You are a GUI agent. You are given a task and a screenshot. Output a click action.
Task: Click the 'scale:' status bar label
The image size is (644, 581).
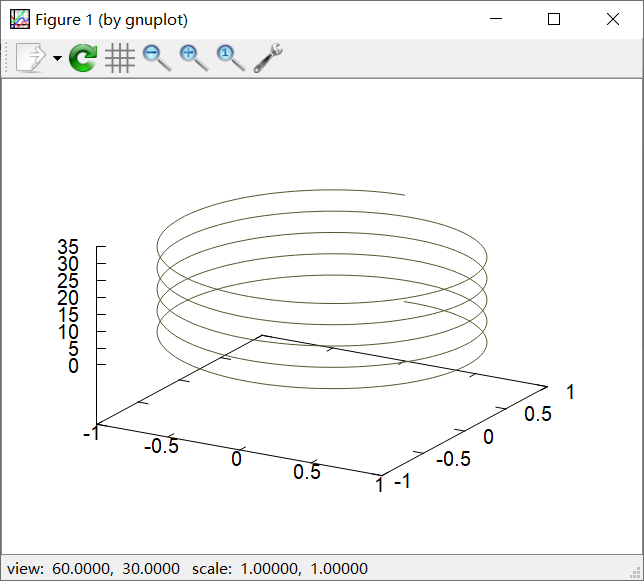tap(212, 569)
